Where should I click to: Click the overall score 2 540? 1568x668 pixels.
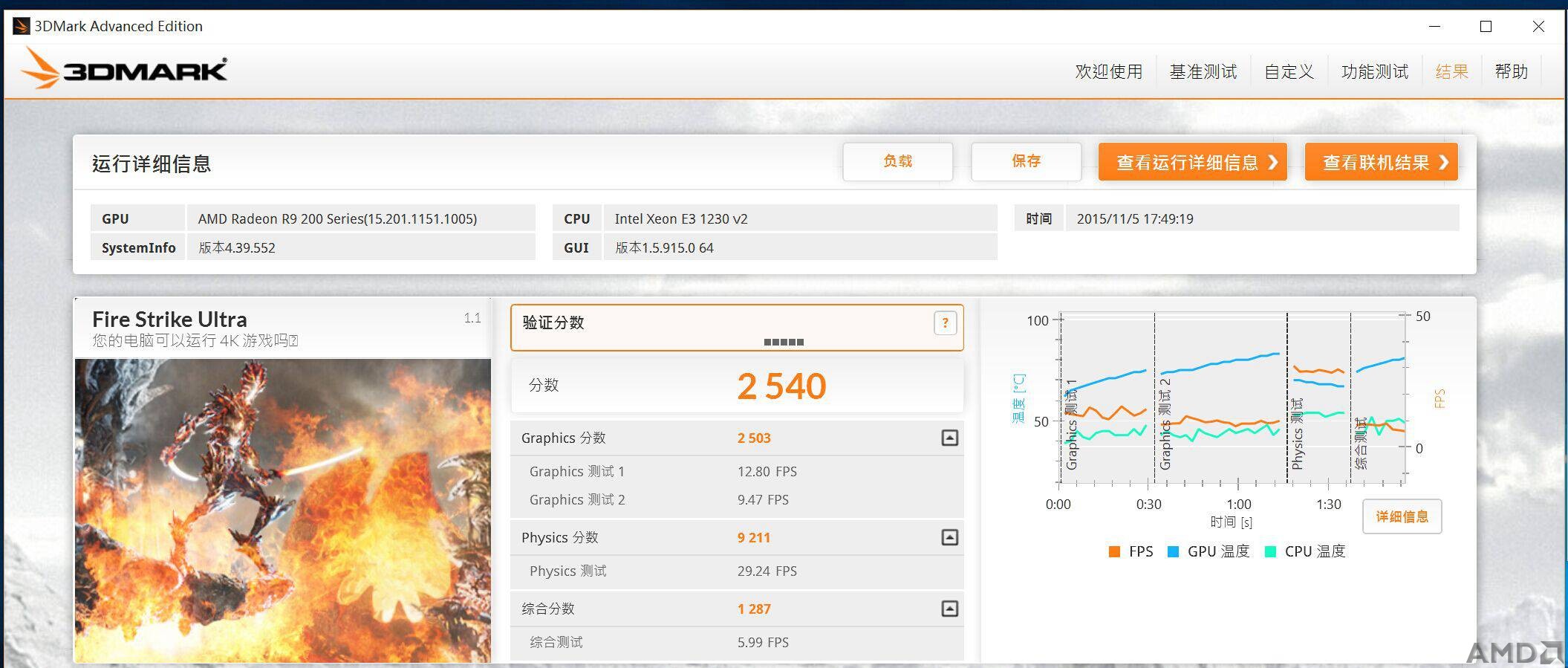pos(781,386)
